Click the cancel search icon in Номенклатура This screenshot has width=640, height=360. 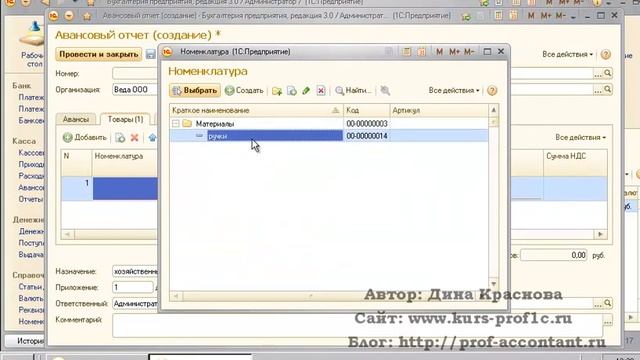[385, 91]
